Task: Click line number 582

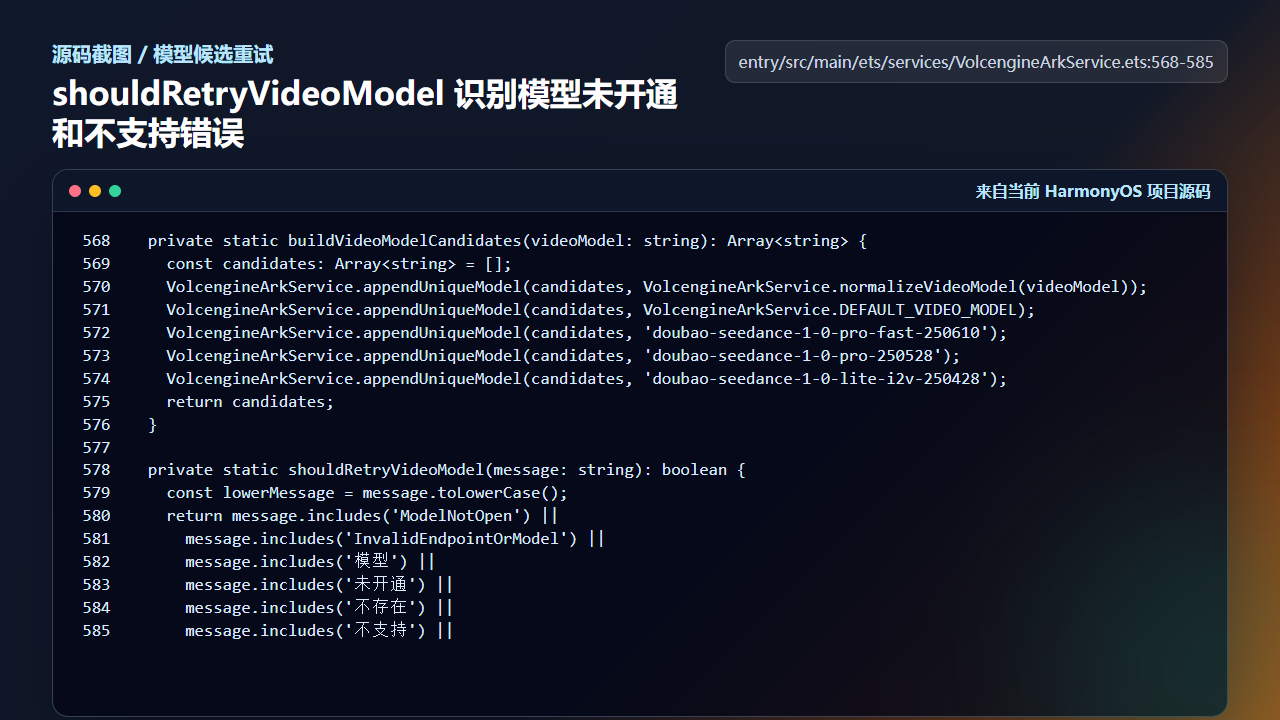Action: (97, 562)
